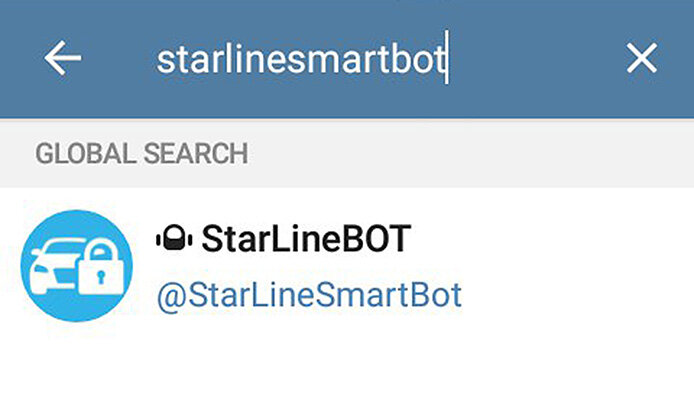Open the StarLineBOT car-lock avatar
Screen dimensions: 694x399
77,266
